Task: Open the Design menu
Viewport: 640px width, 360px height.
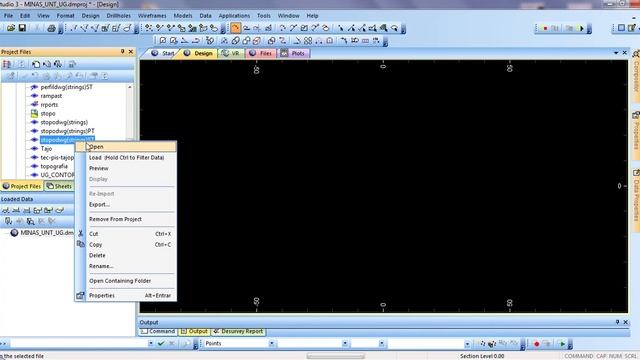Action: point(90,16)
